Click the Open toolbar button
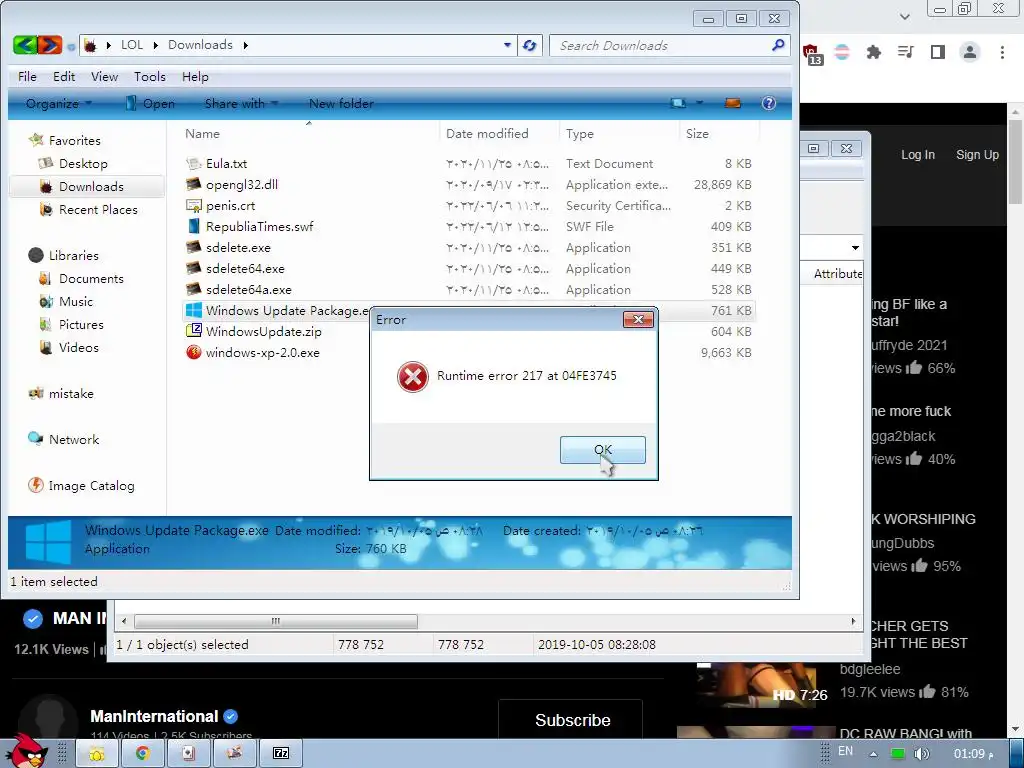Image resolution: width=1024 pixels, height=768 pixels. point(150,104)
